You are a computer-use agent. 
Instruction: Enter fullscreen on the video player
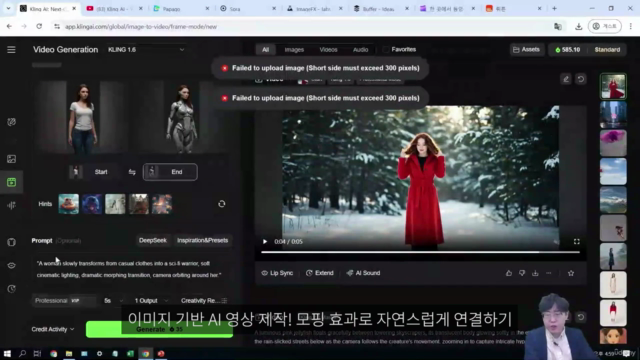(x=576, y=242)
